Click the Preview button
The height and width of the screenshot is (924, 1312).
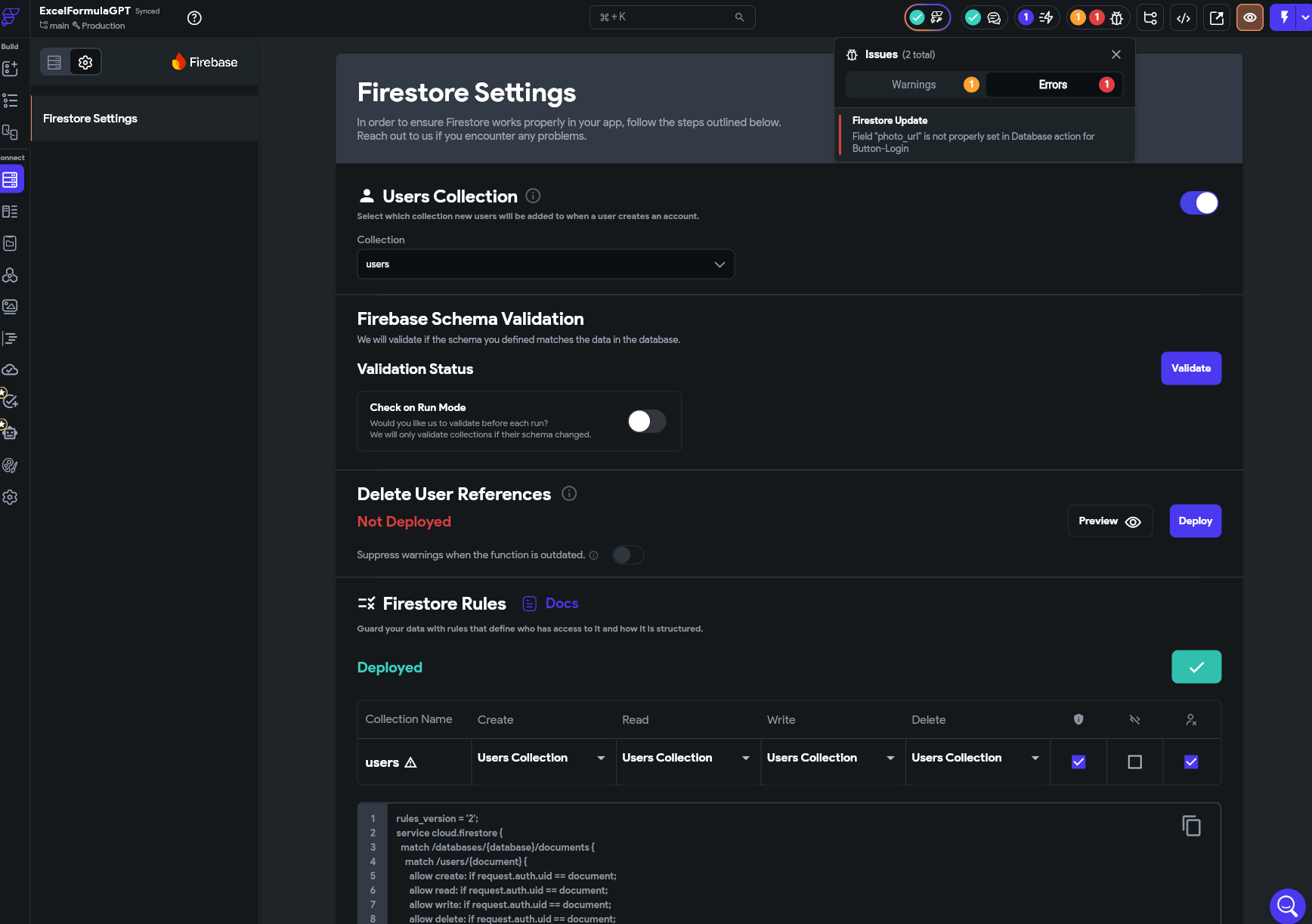[1109, 521]
